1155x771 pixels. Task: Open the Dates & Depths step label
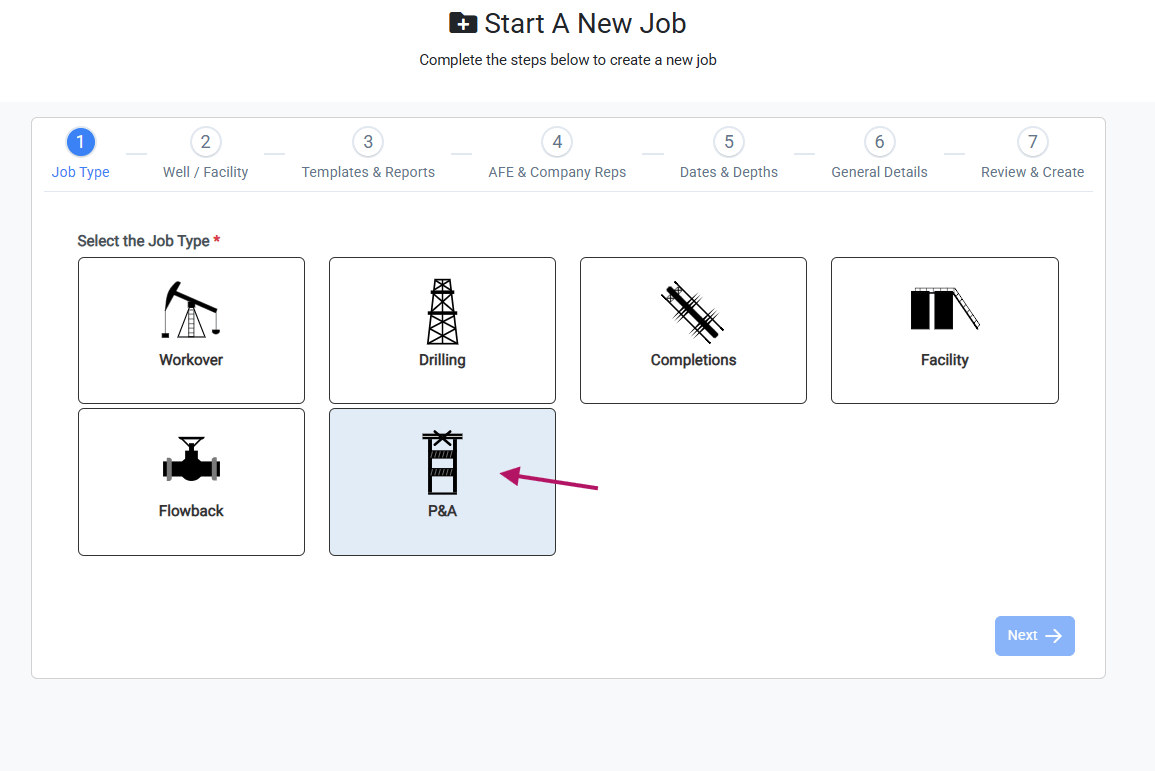pyautogui.click(x=729, y=172)
